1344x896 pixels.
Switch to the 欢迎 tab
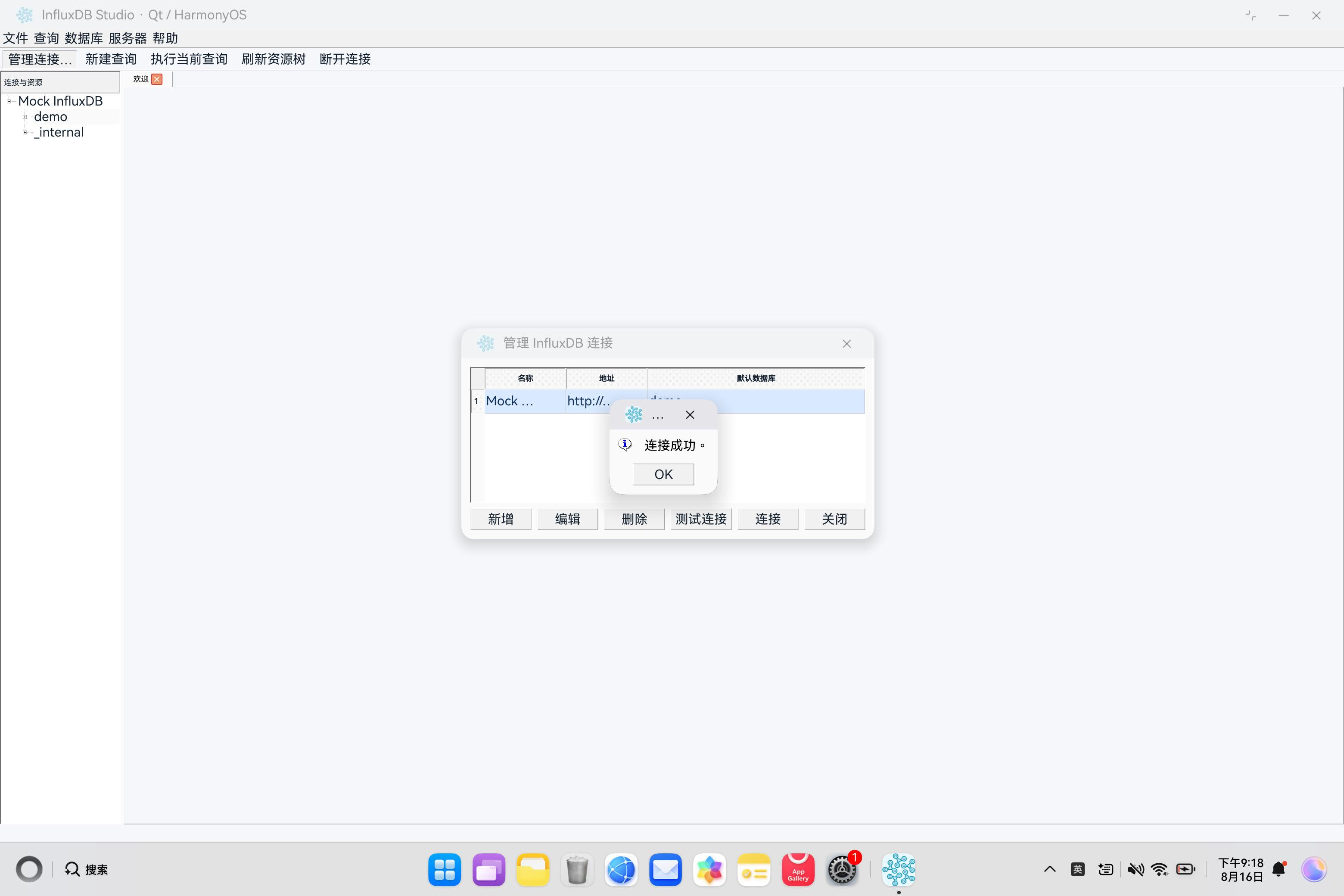[x=140, y=79]
